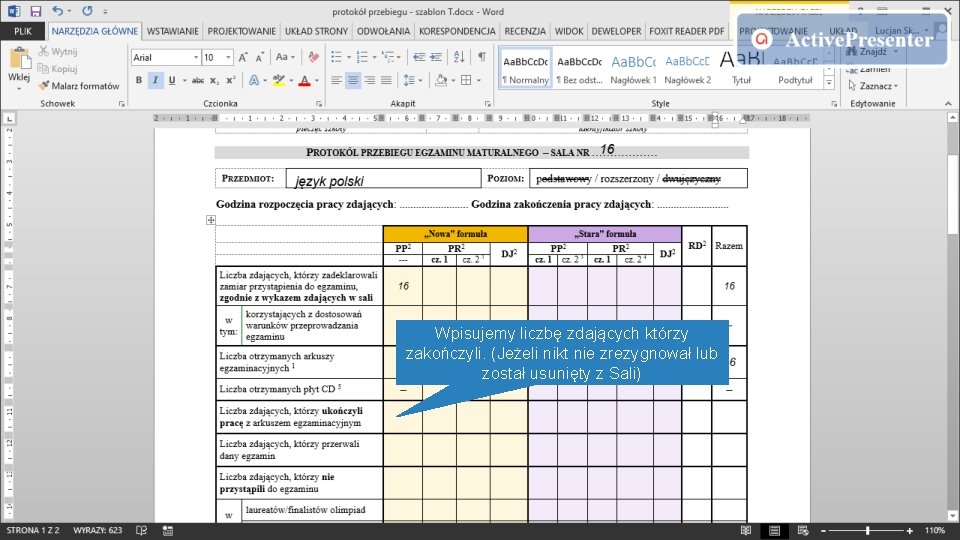This screenshot has width=960, height=540.
Task: Cut the selection with Wytnij
Action: (x=58, y=51)
